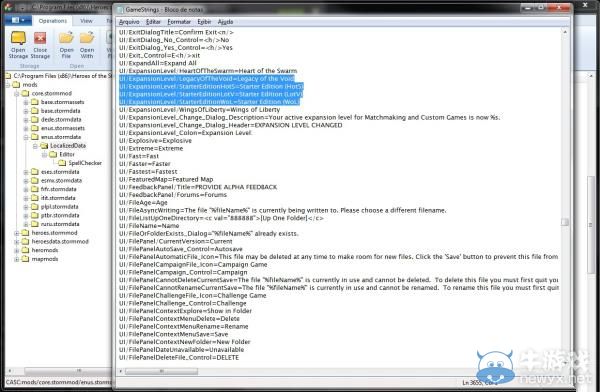Select the SpellChecker folder icon
The width and height of the screenshot is (600, 392).
click(x=62, y=163)
